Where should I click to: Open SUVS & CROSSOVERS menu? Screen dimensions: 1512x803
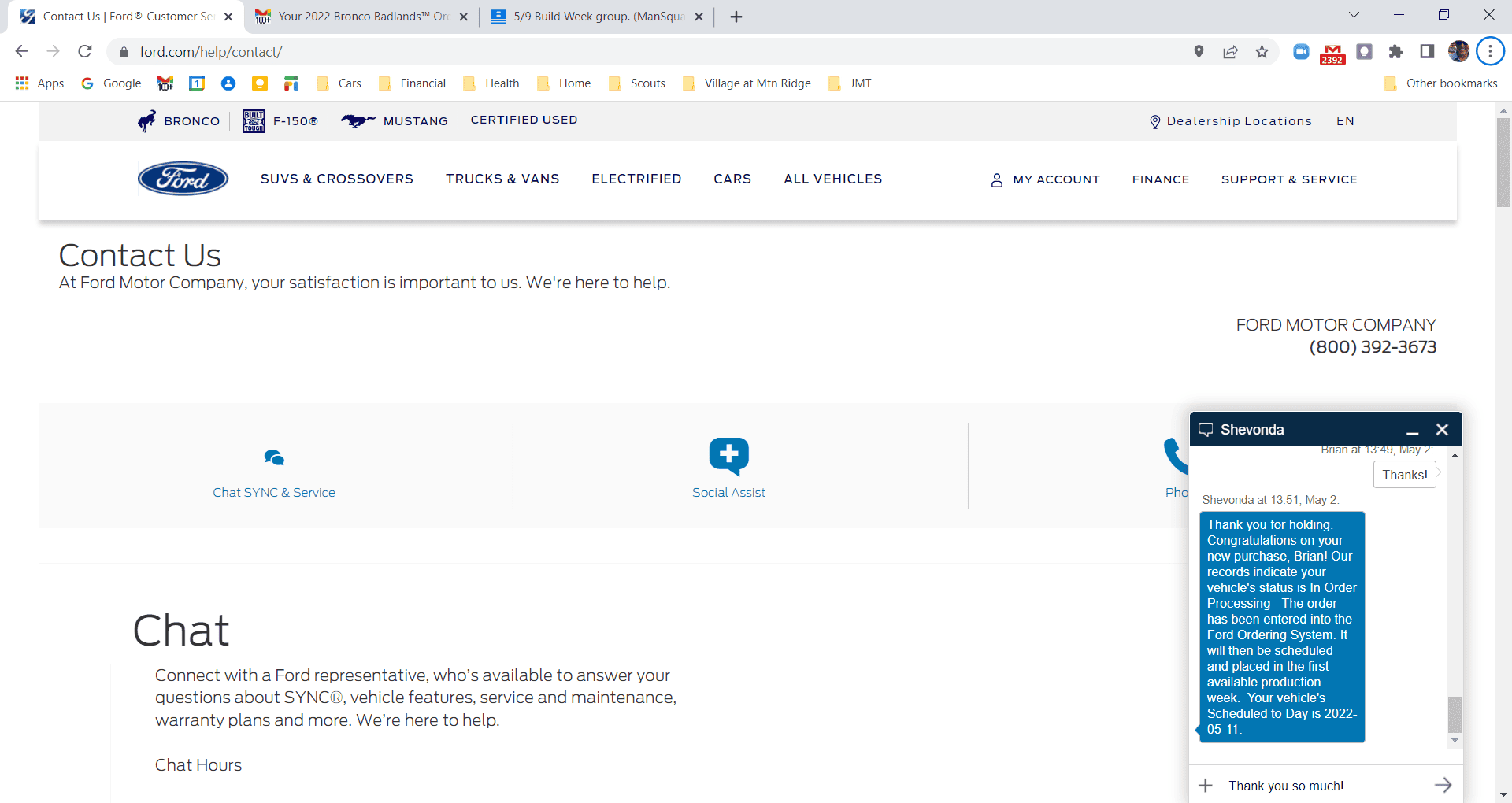click(337, 179)
